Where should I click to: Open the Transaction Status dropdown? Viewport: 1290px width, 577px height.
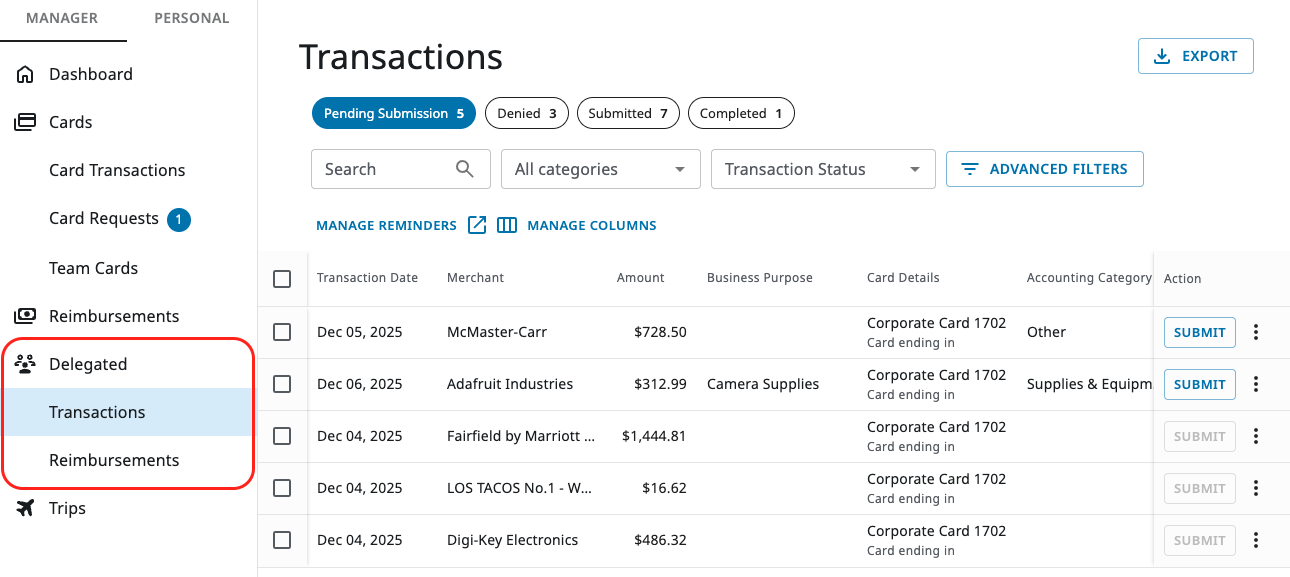click(822, 169)
